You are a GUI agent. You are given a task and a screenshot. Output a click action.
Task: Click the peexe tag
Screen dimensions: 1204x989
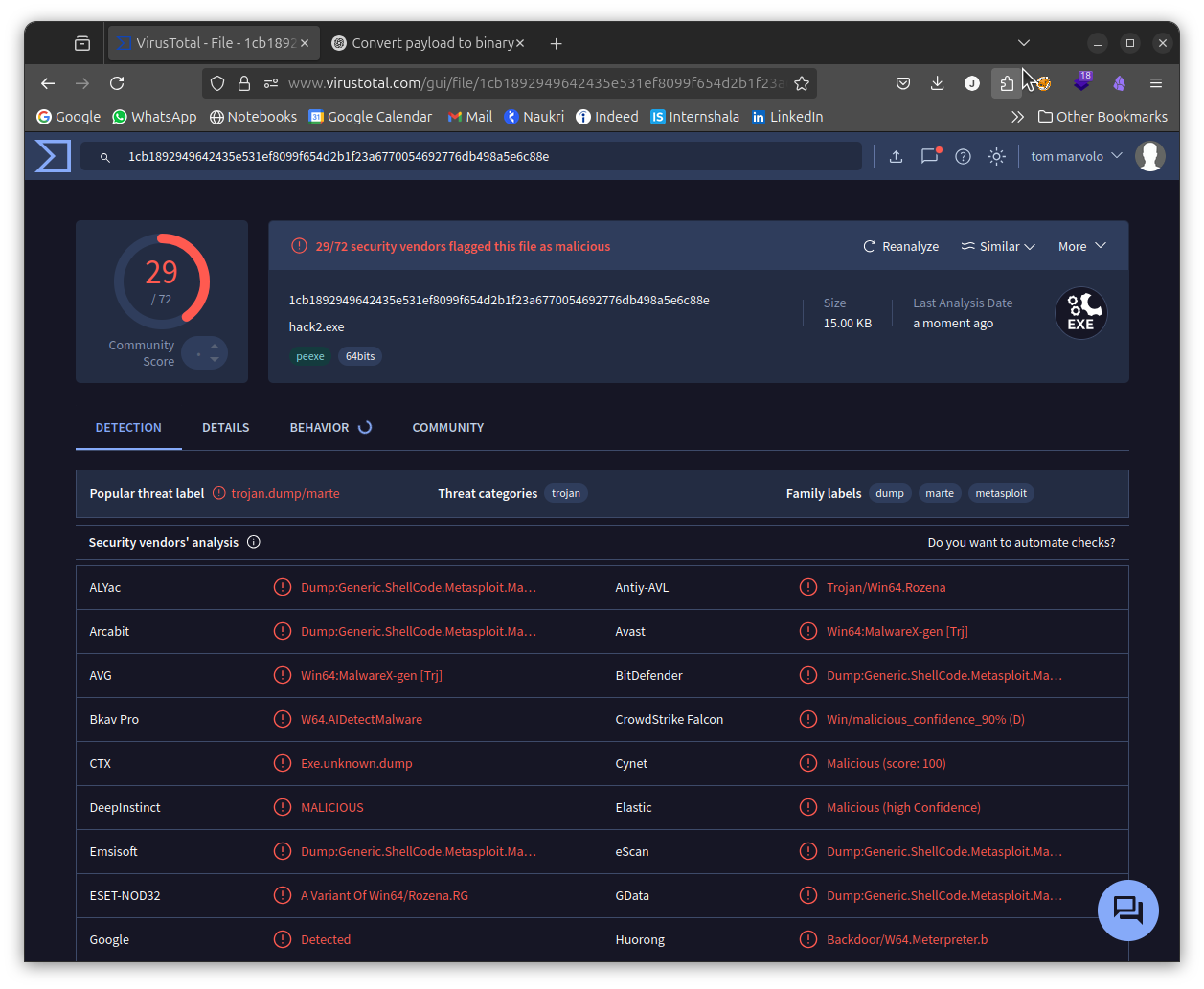point(310,356)
